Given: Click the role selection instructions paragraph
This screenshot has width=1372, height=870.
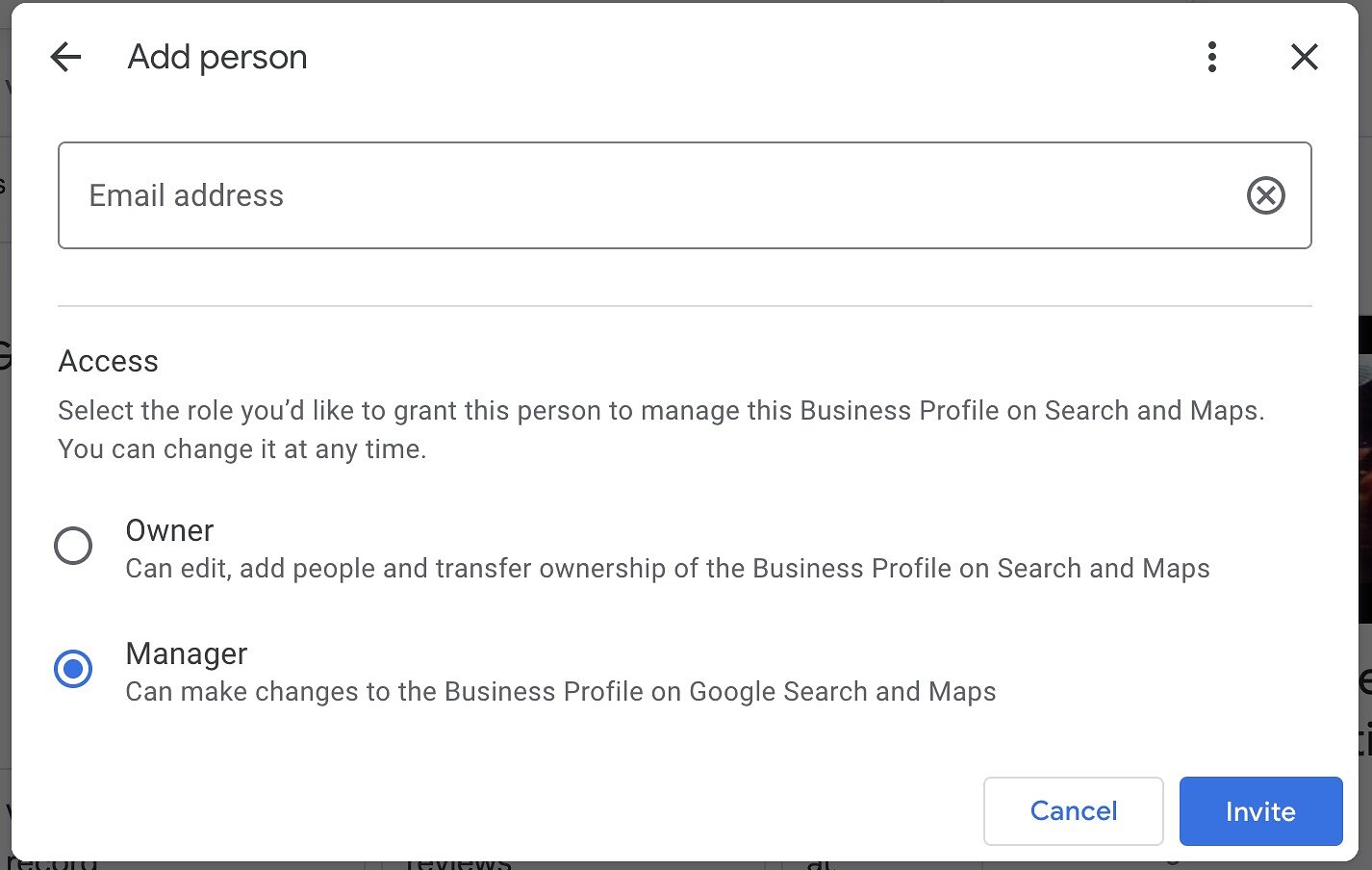Looking at the screenshot, I should click(661, 429).
